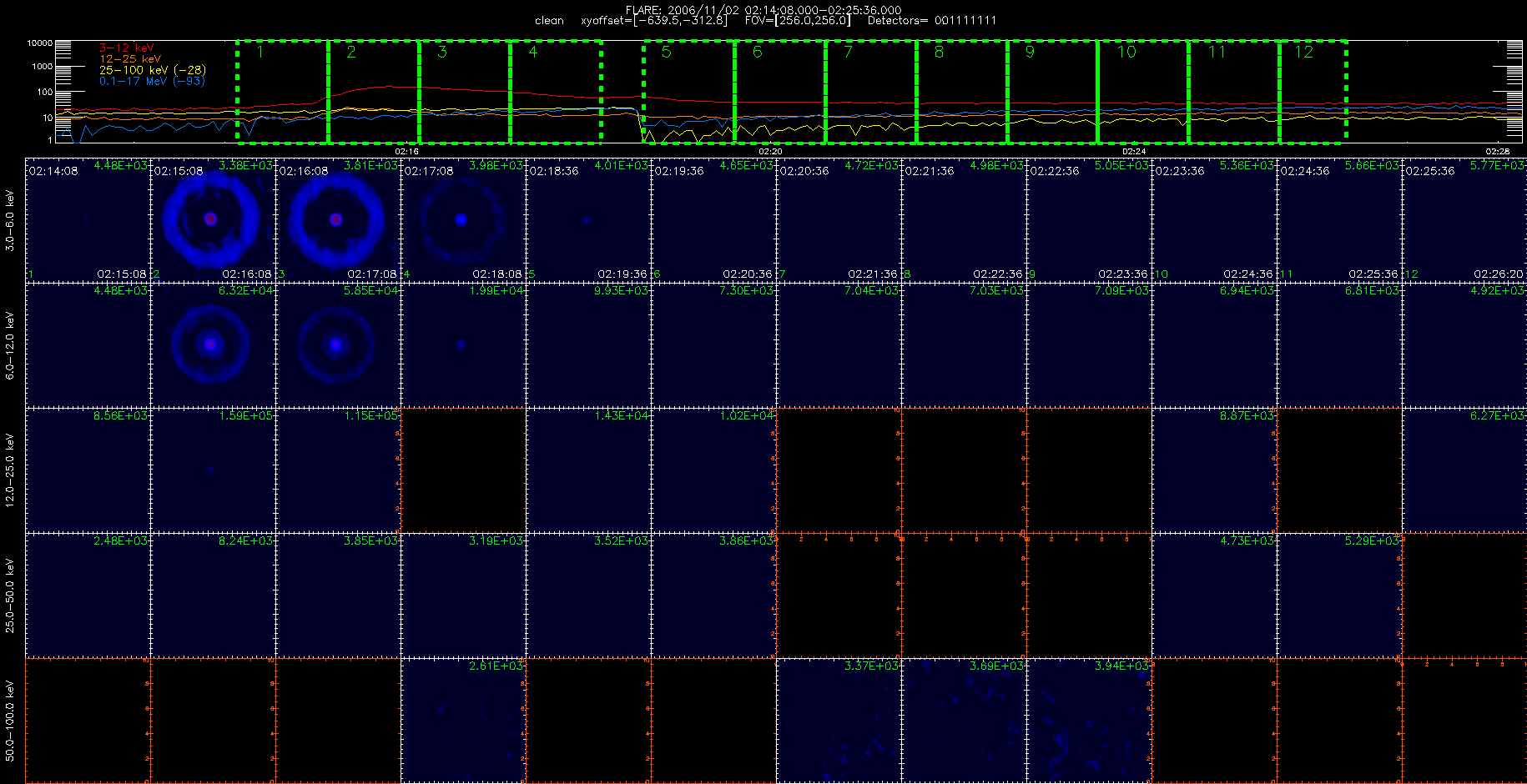Click the FLARE 2006/11/02 title text
This screenshot has width=1527, height=784.
point(763,10)
